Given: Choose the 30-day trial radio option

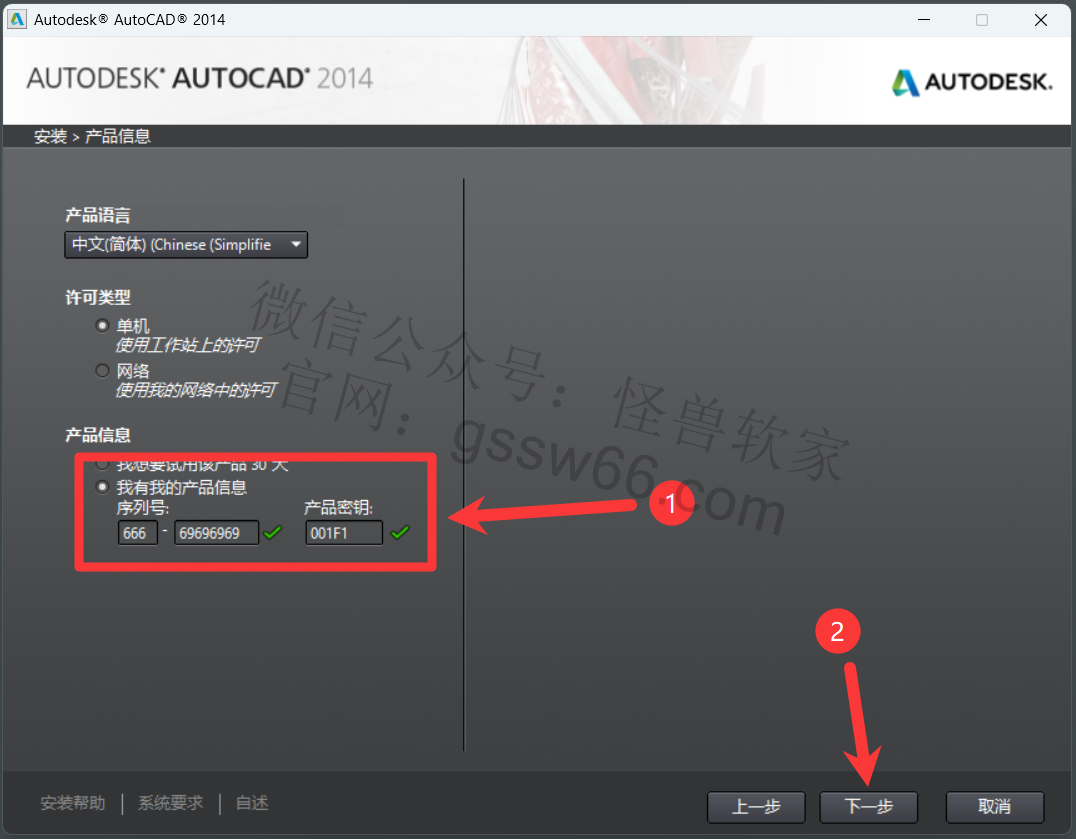Looking at the screenshot, I should pos(102,465).
